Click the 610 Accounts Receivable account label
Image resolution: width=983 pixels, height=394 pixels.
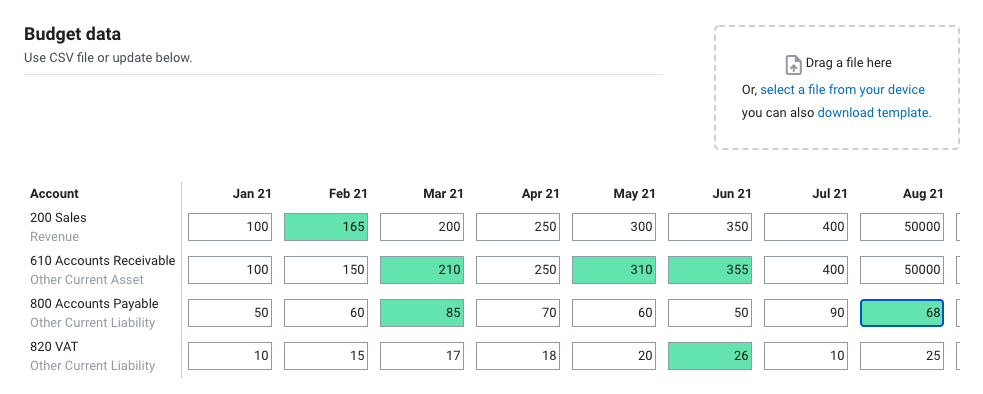[x=103, y=261]
